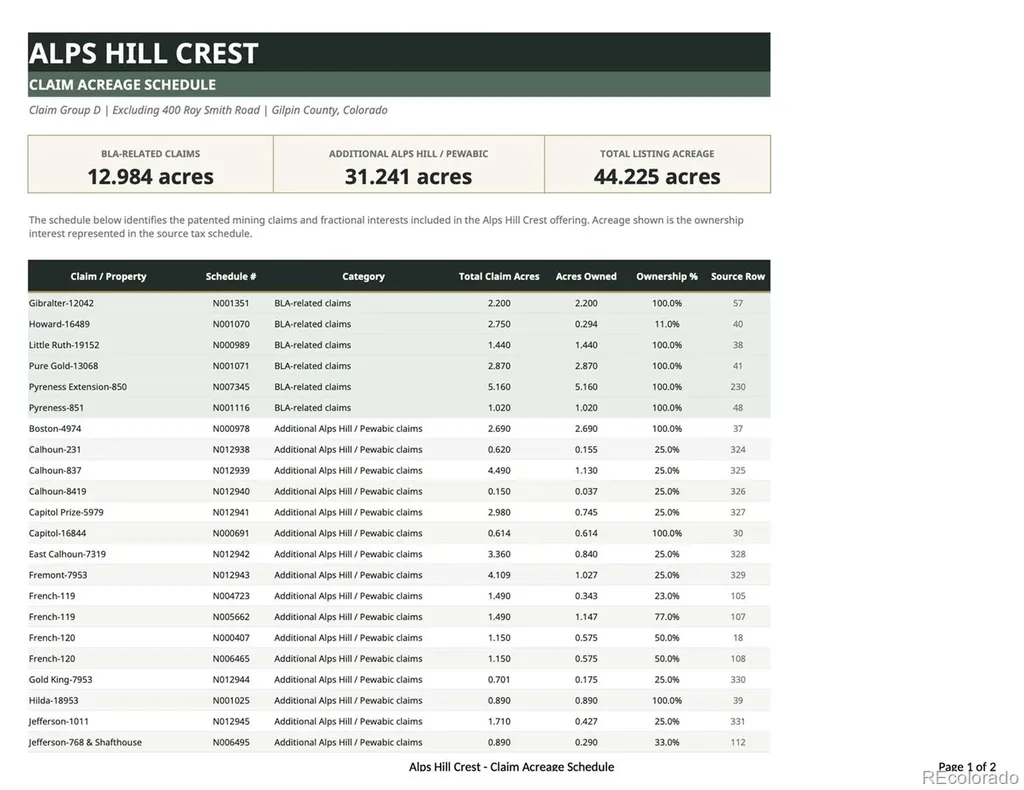Viewport: 1024px width, 790px height.
Task: Select the Howard-16489 claim name
Action: pyautogui.click(x=59, y=324)
